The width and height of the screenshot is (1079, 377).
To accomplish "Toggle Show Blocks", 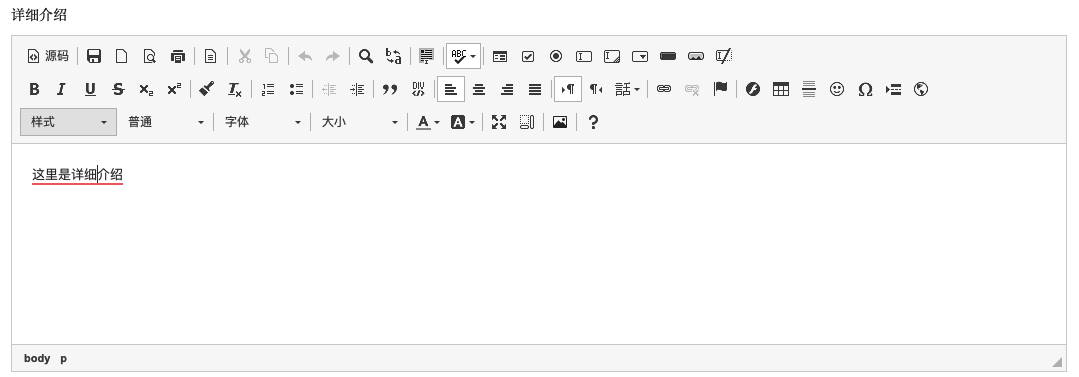I will pos(527,122).
